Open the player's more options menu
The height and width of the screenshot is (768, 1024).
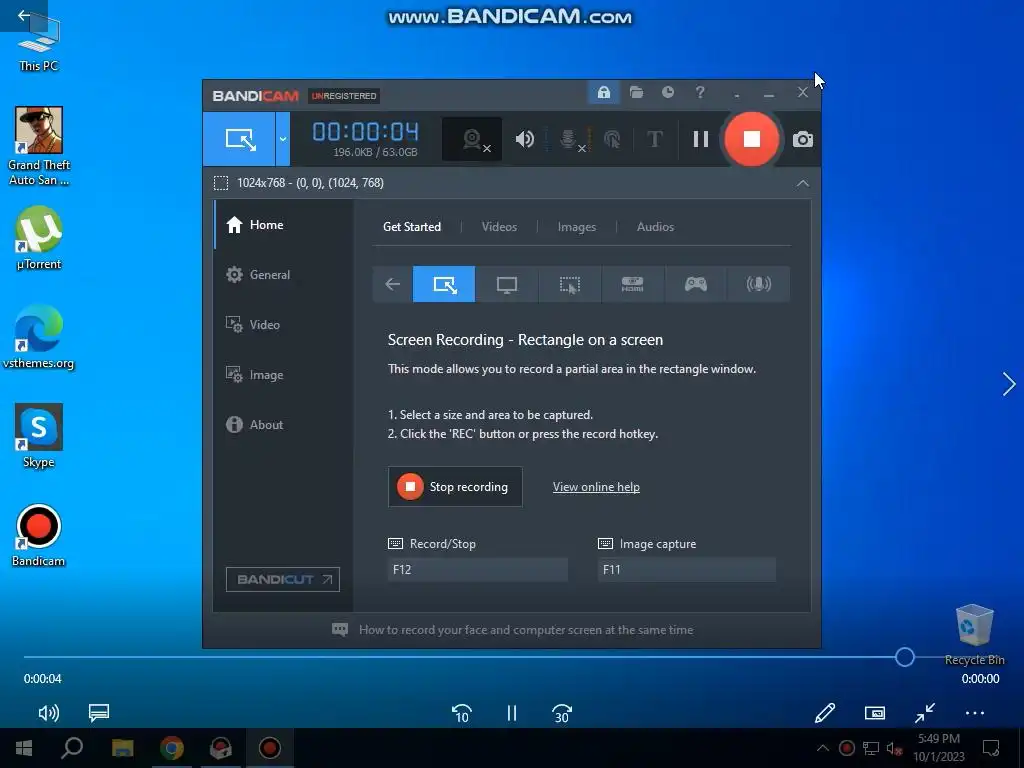974,713
